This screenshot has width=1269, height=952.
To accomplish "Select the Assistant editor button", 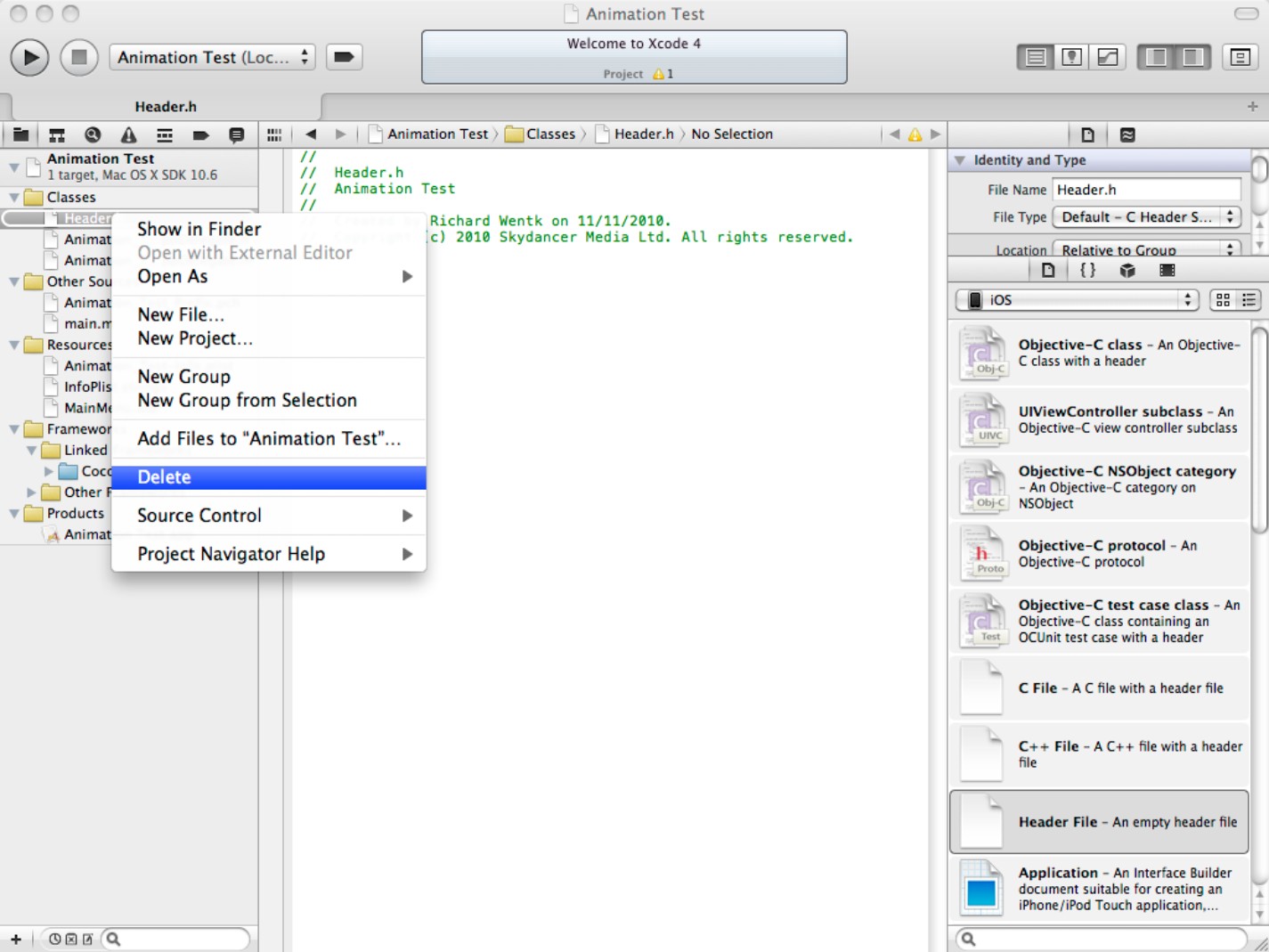I will [x=1072, y=57].
